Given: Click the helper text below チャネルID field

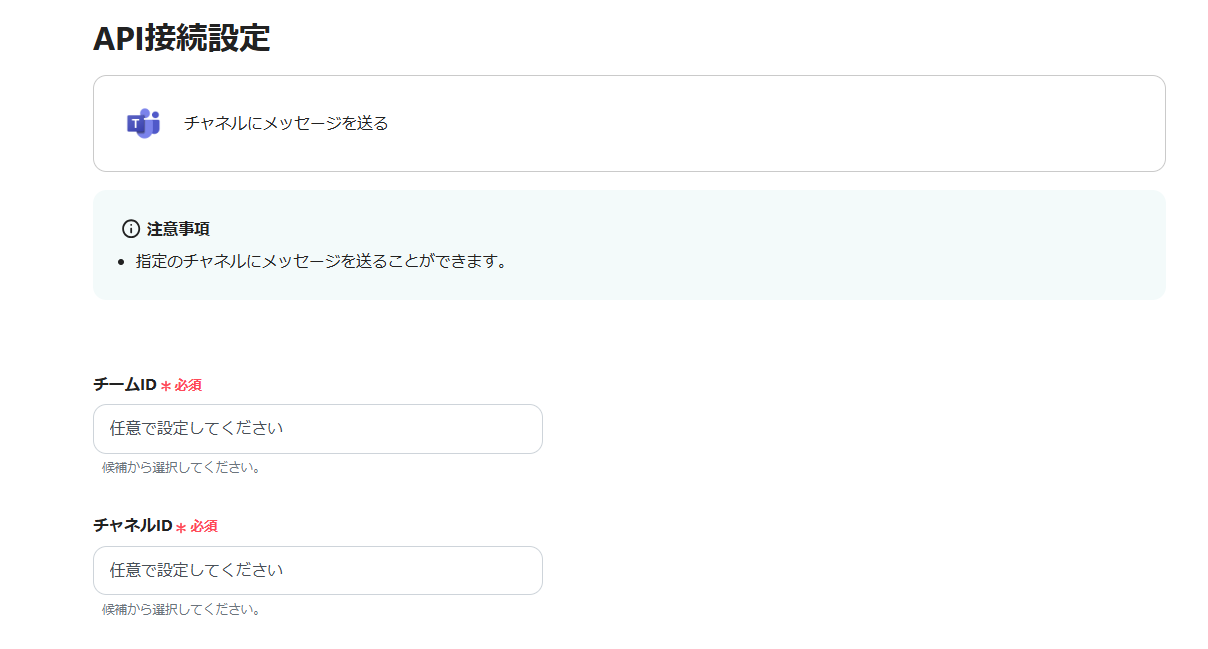Looking at the screenshot, I should (181, 609).
